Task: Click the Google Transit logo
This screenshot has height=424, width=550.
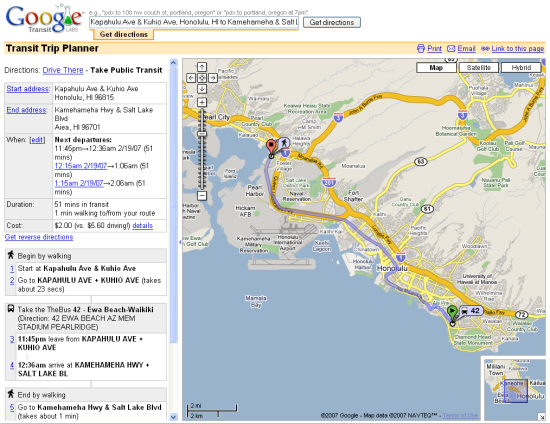Action: pyautogui.click(x=44, y=19)
